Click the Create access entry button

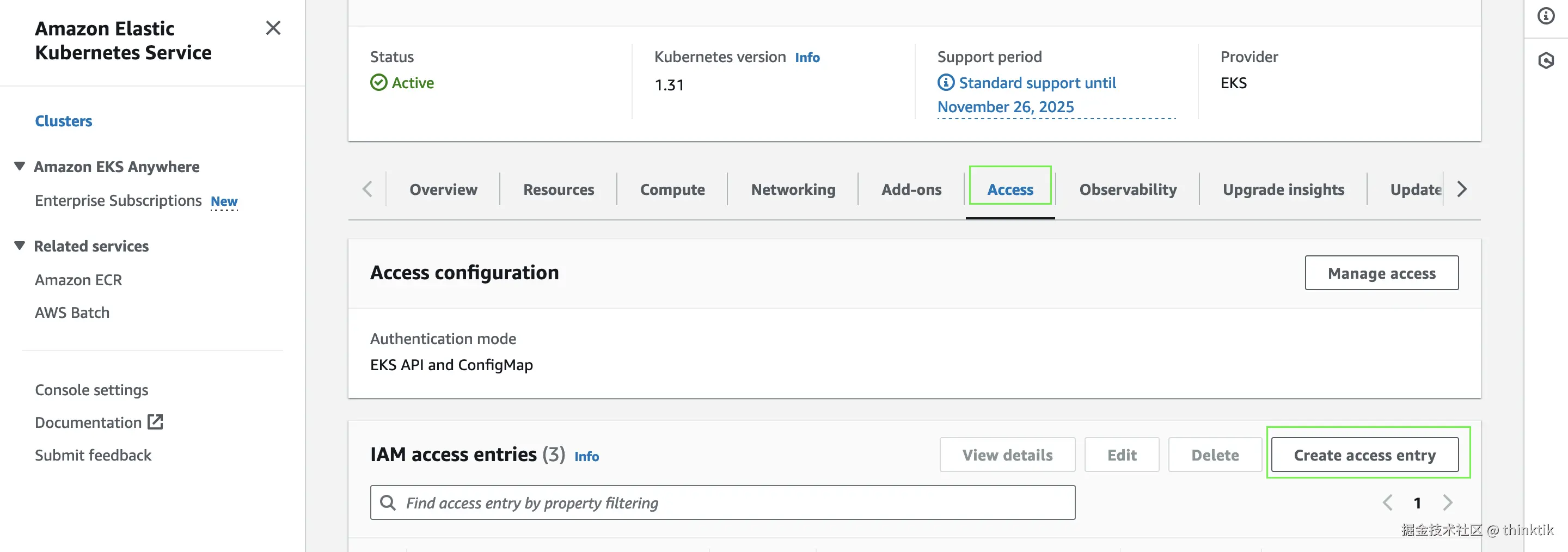pyautogui.click(x=1364, y=455)
